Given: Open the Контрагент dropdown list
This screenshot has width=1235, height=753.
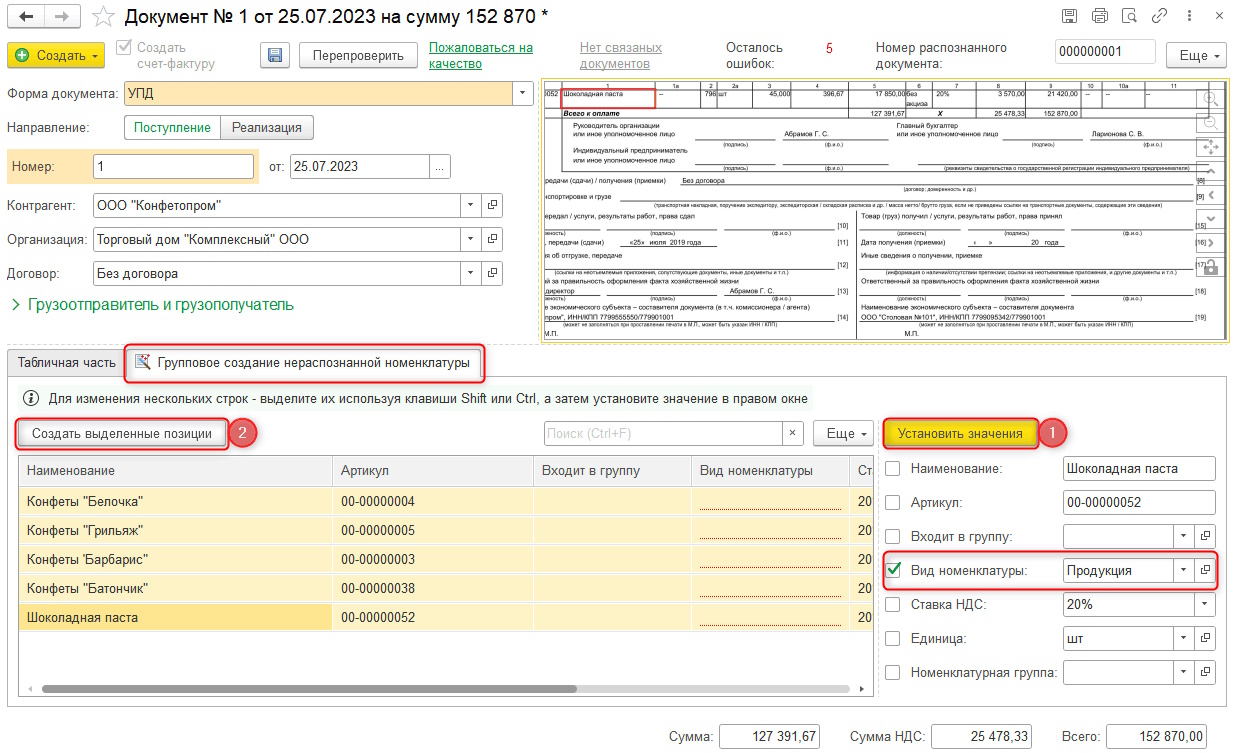Looking at the screenshot, I should (x=471, y=205).
